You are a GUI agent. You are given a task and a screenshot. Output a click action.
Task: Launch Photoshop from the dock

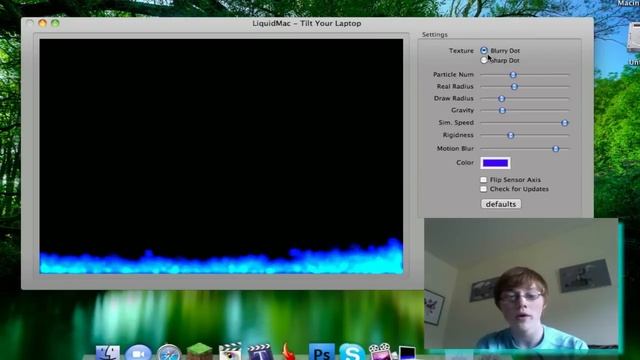321,352
